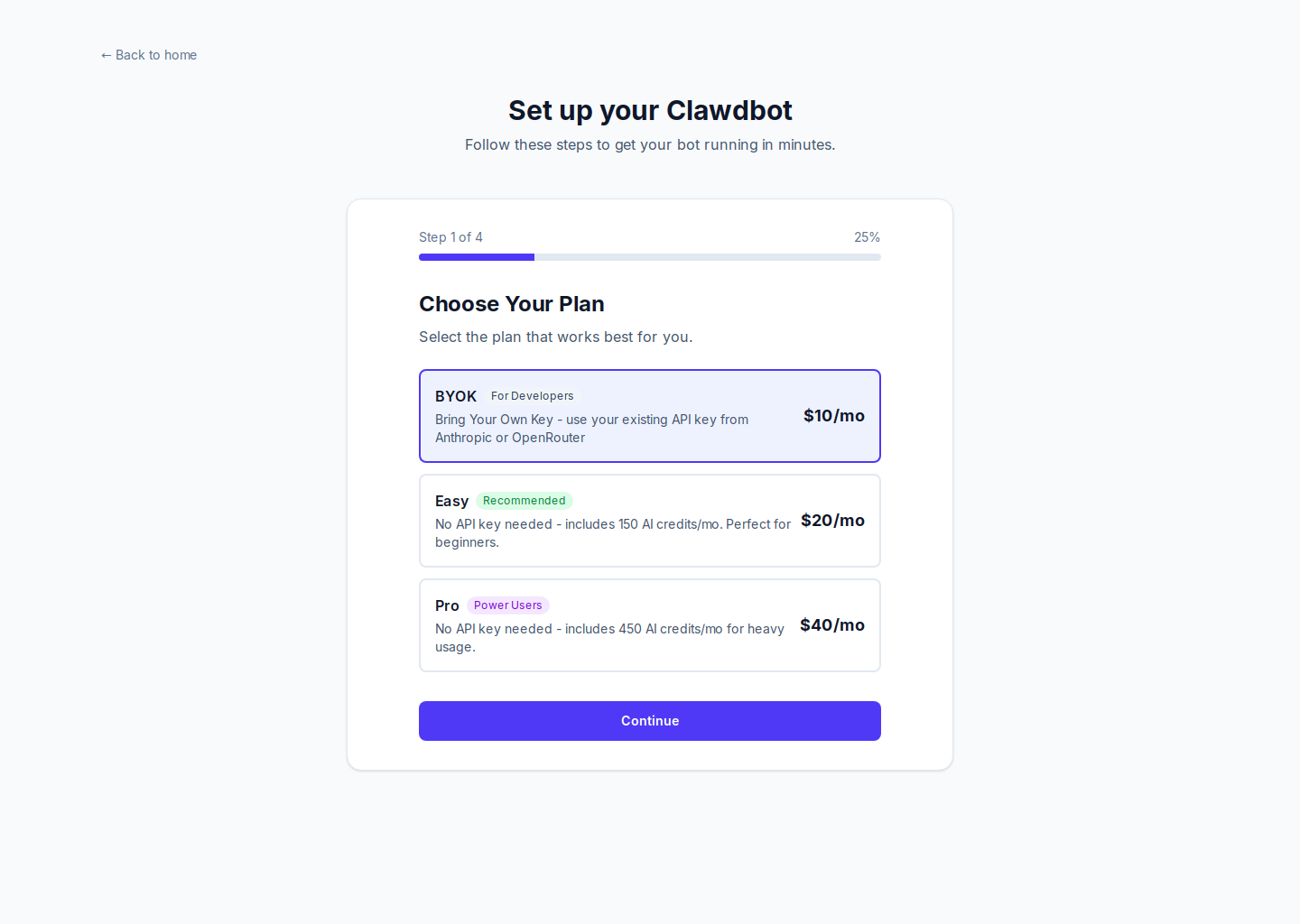Click the purple setup progress bar
The image size is (1300, 924).
(476, 256)
